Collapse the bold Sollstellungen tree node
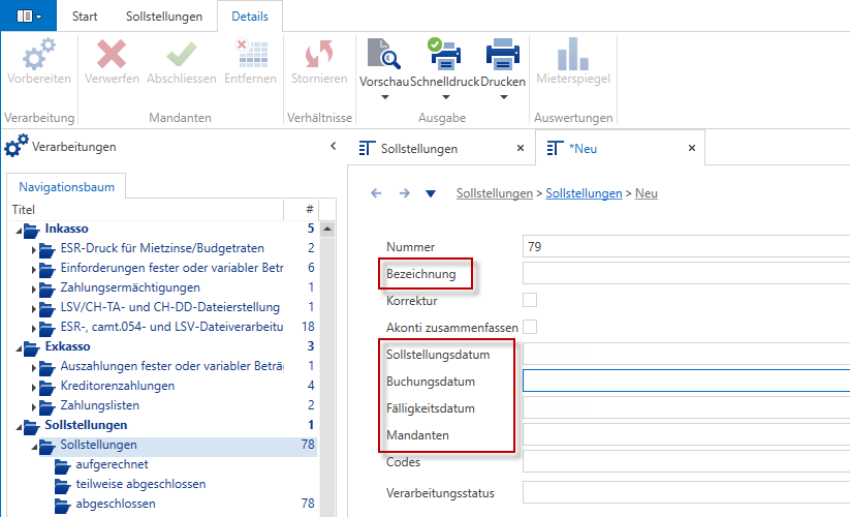This screenshot has width=850, height=517. (18, 427)
